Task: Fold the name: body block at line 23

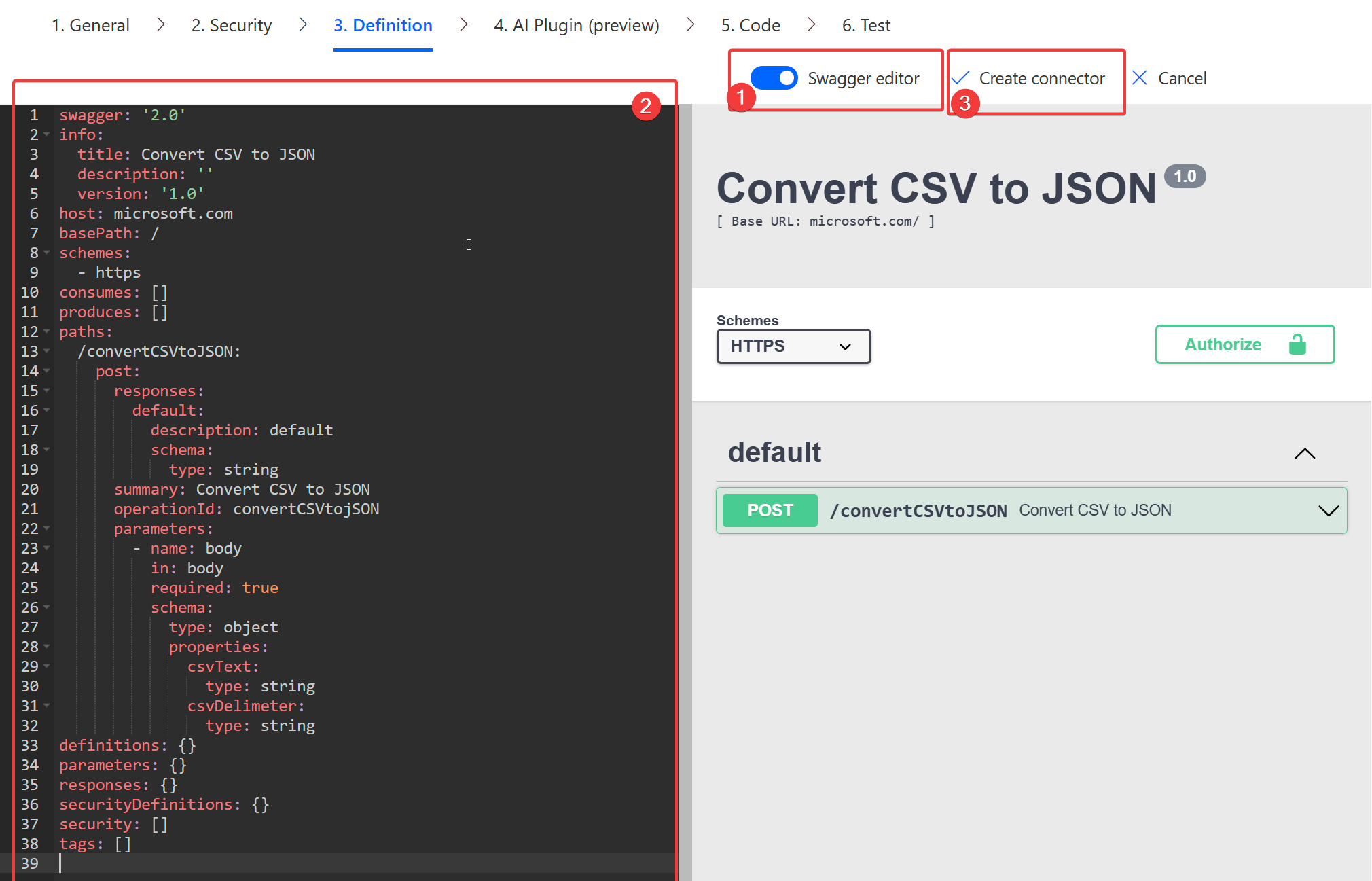Action: tap(47, 548)
